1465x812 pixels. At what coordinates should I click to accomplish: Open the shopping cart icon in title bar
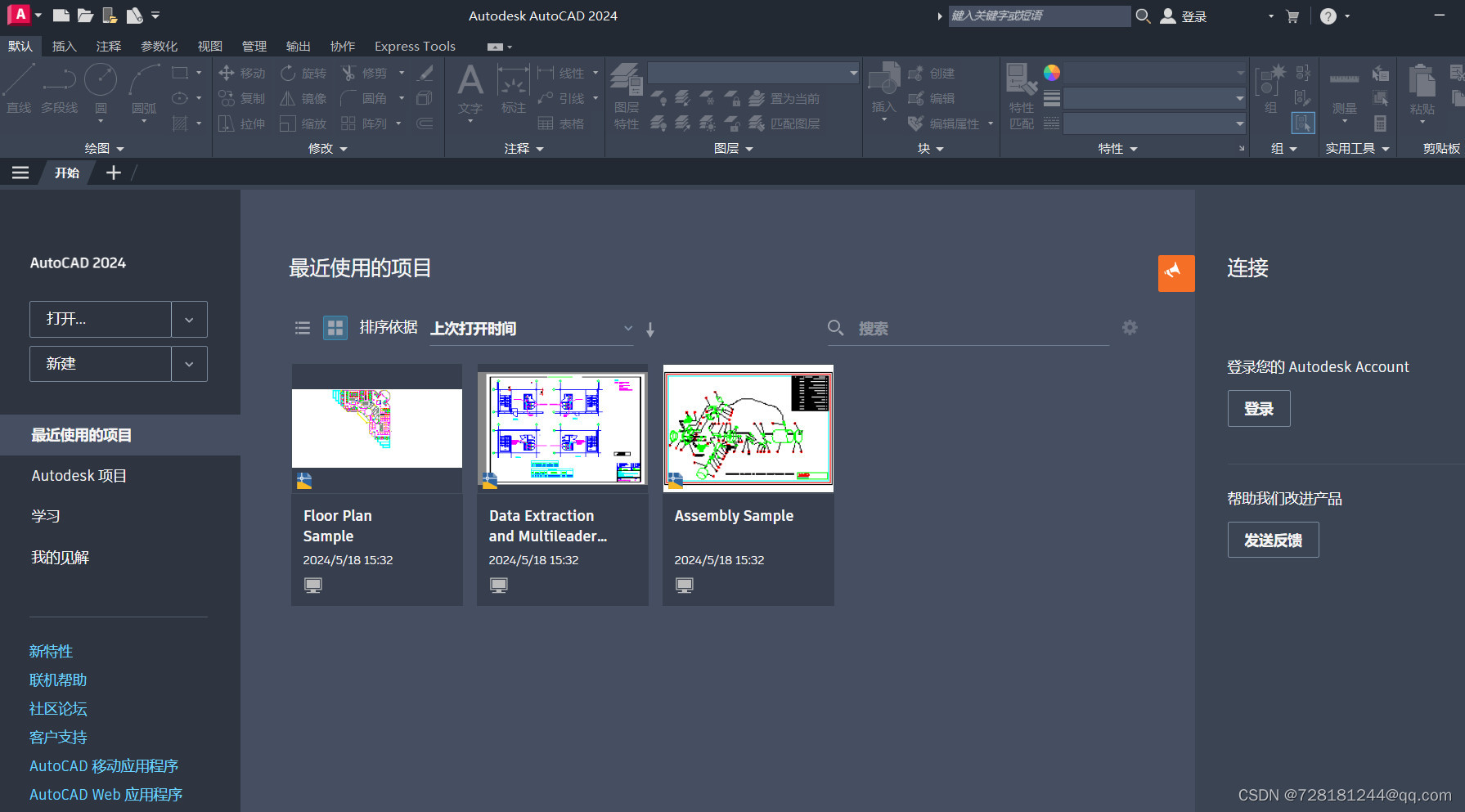1292,16
